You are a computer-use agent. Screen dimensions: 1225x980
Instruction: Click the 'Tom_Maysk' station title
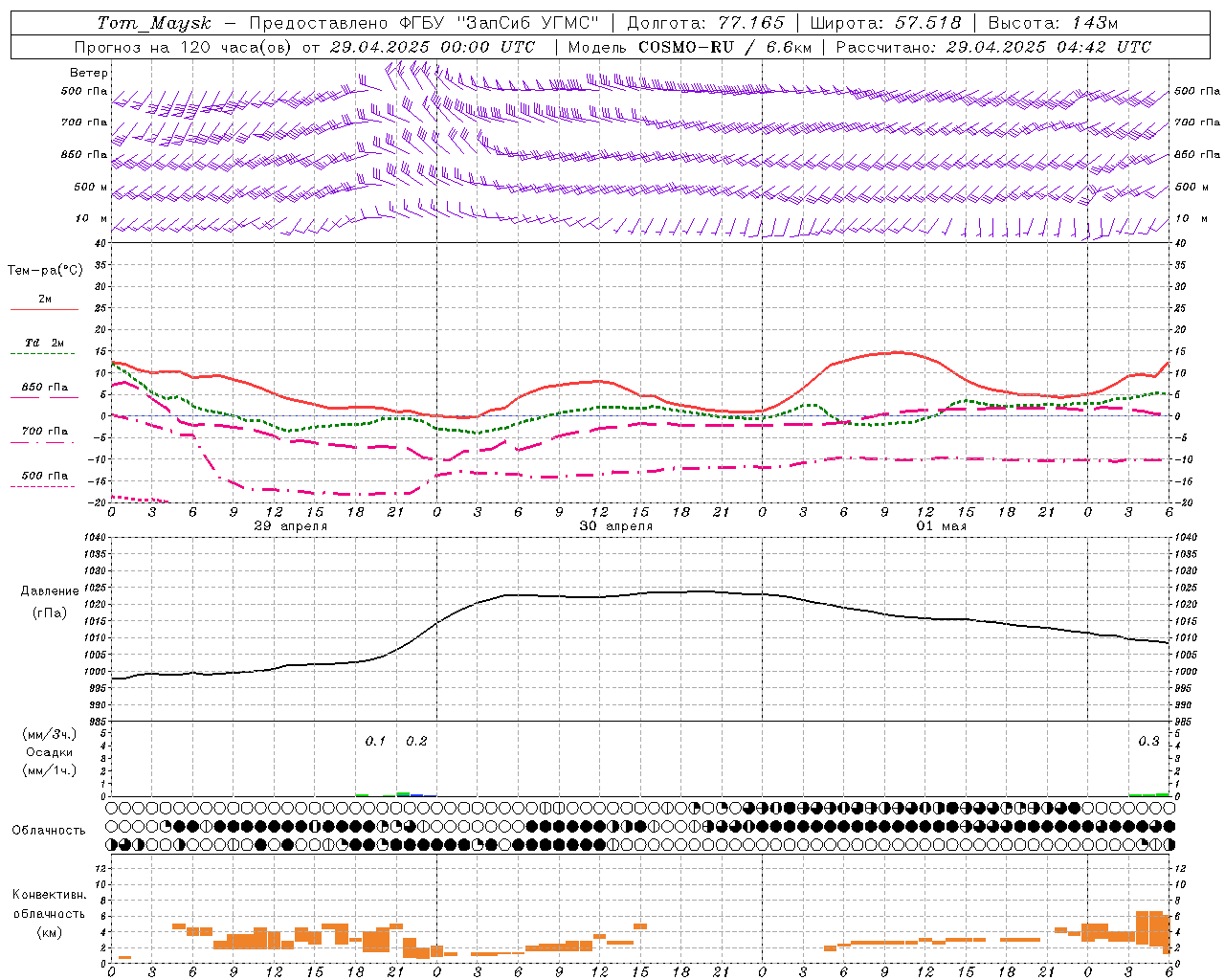154,23
